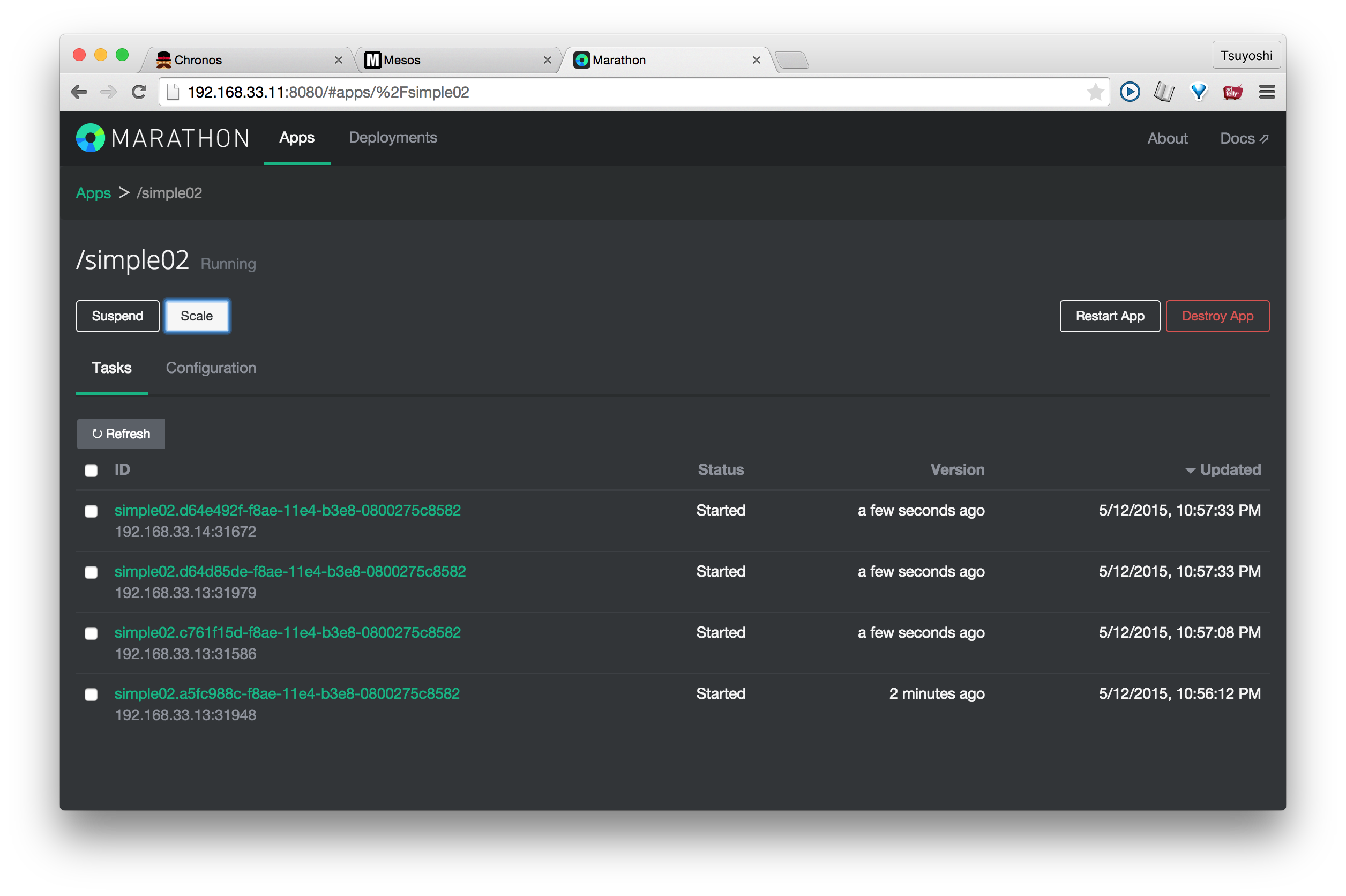Check the select-all checkbox in table header
The width and height of the screenshot is (1346, 896).
point(91,471)
